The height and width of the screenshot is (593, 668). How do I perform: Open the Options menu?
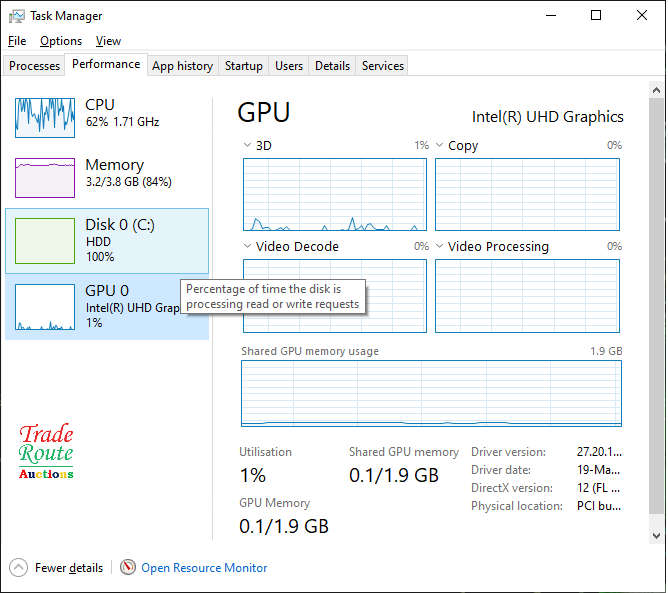pos(61,41)
